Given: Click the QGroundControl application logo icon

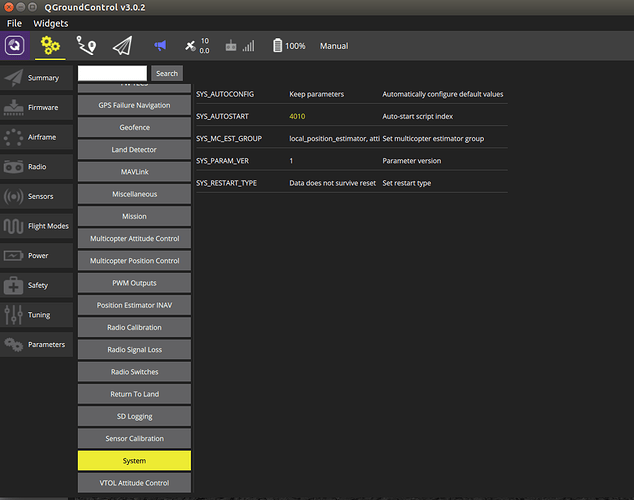Looking at the screenshot, I should tap(15, 46).
